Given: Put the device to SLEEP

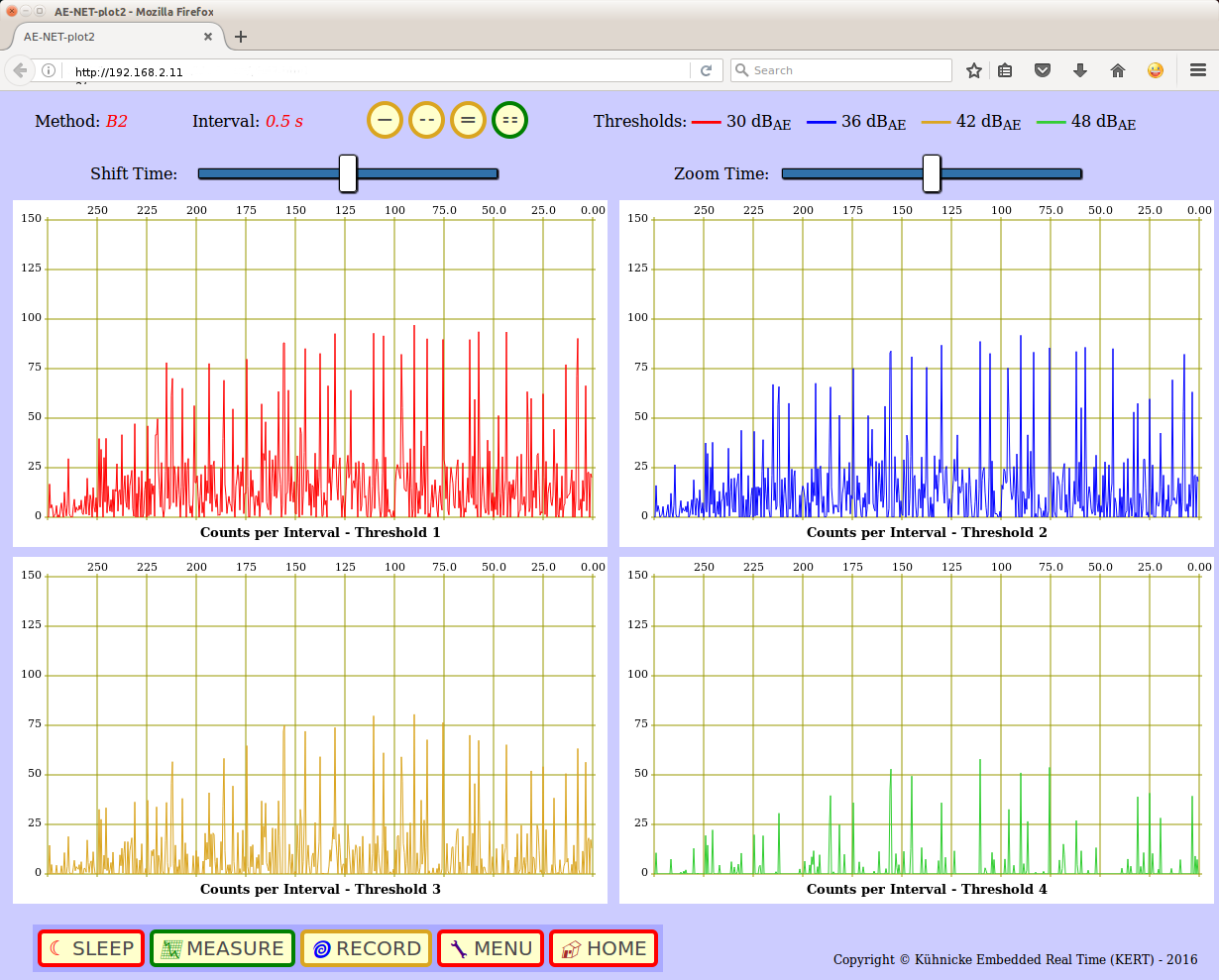Looking at the screenshot, I should click(x=91, y=948).
